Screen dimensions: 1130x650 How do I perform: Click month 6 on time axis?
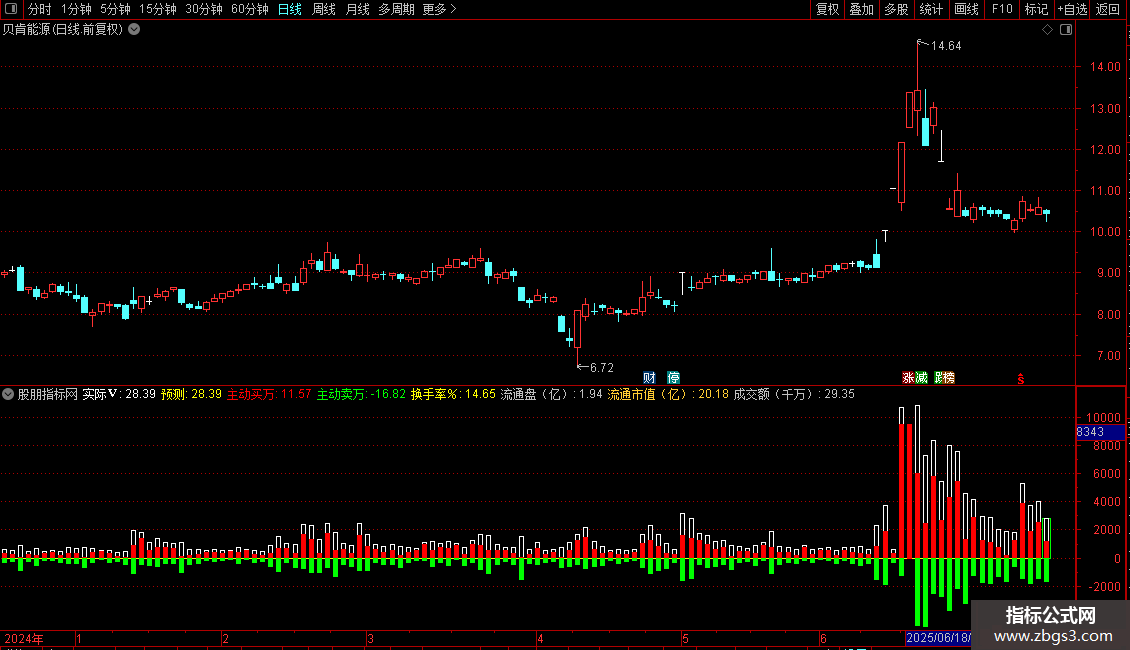[823, 638]
